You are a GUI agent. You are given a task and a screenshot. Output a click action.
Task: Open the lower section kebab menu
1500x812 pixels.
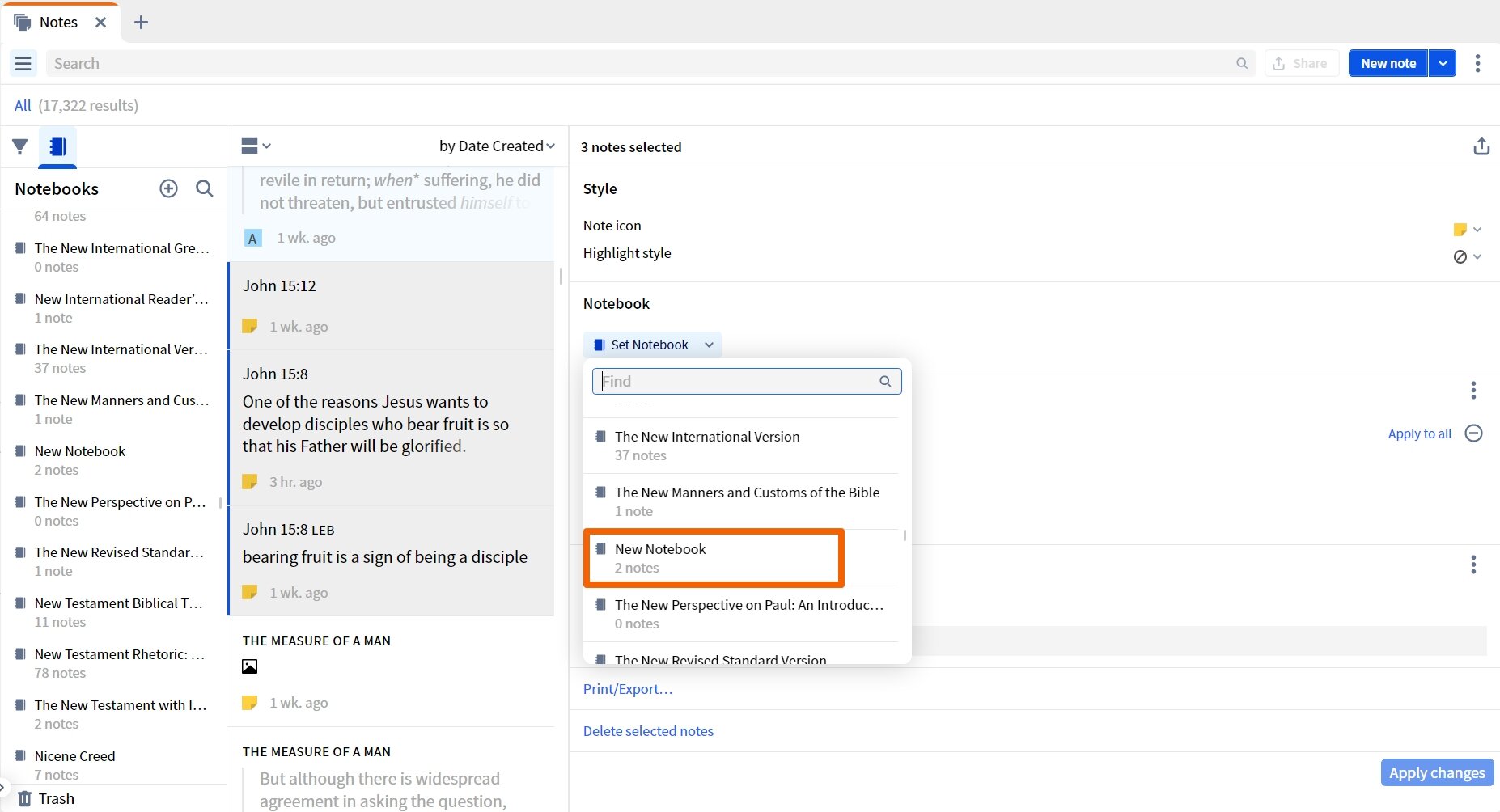click(1473, 565)
